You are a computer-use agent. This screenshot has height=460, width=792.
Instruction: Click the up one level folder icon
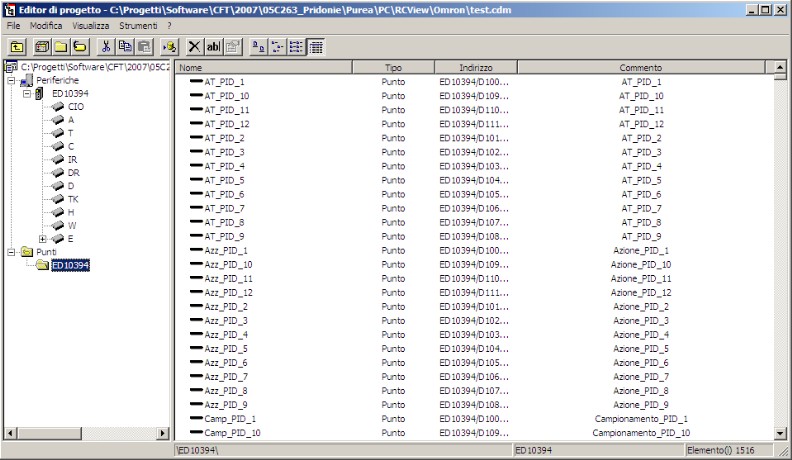pos(17,47)
